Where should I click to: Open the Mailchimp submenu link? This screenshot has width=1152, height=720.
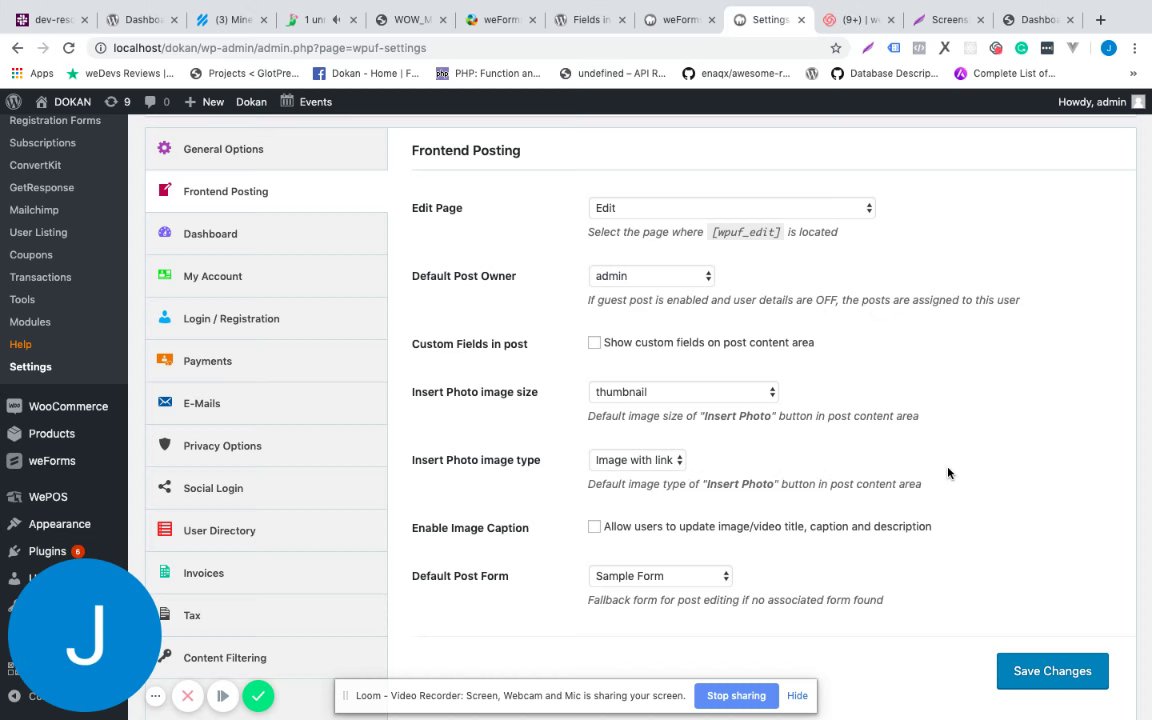(x=34, y=209)
